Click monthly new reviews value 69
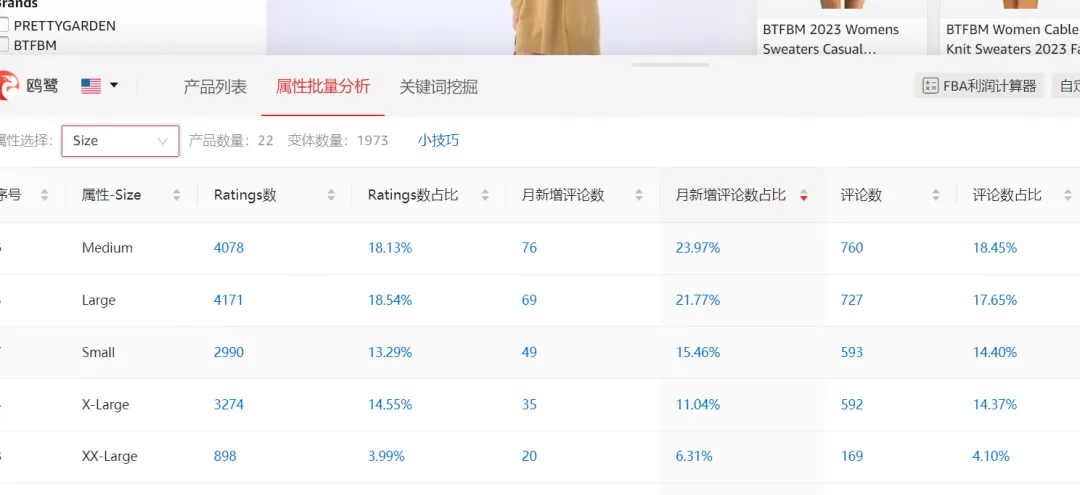Viewport: 1080px width, 495px height. [x=529, y=300]
